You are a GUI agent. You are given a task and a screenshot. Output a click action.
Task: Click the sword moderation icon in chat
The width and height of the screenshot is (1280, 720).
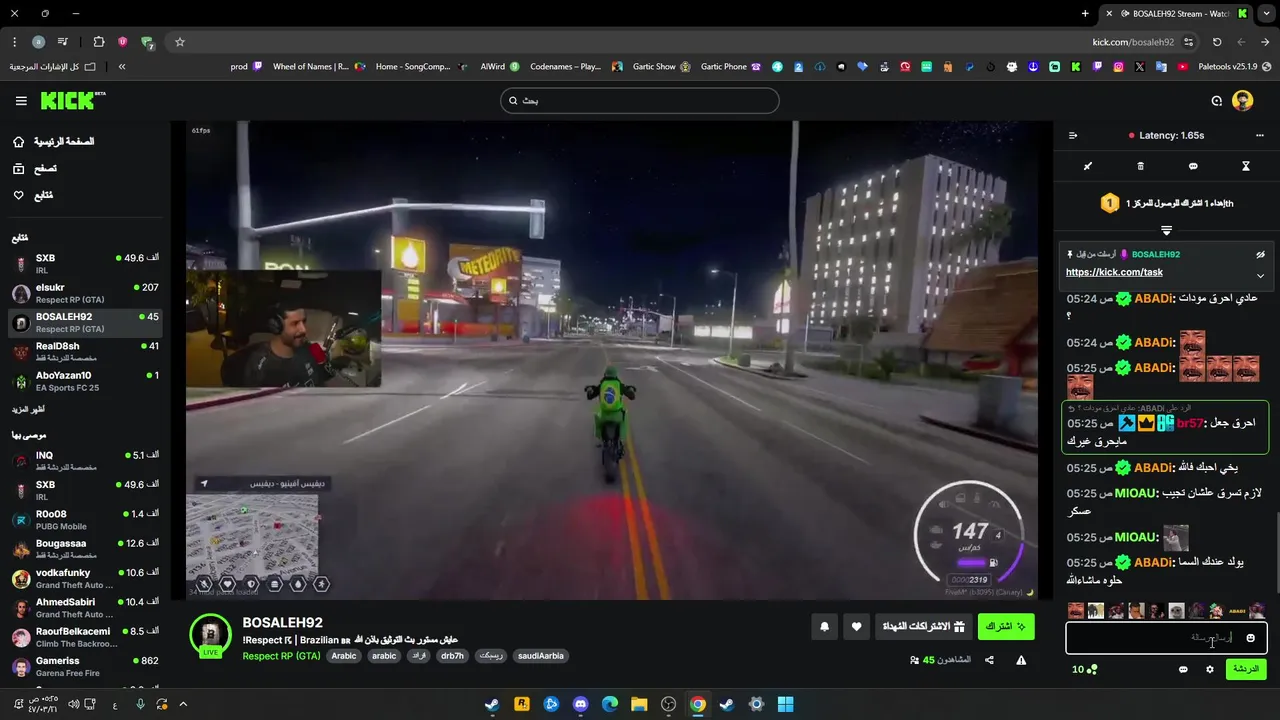[1088, 166]
